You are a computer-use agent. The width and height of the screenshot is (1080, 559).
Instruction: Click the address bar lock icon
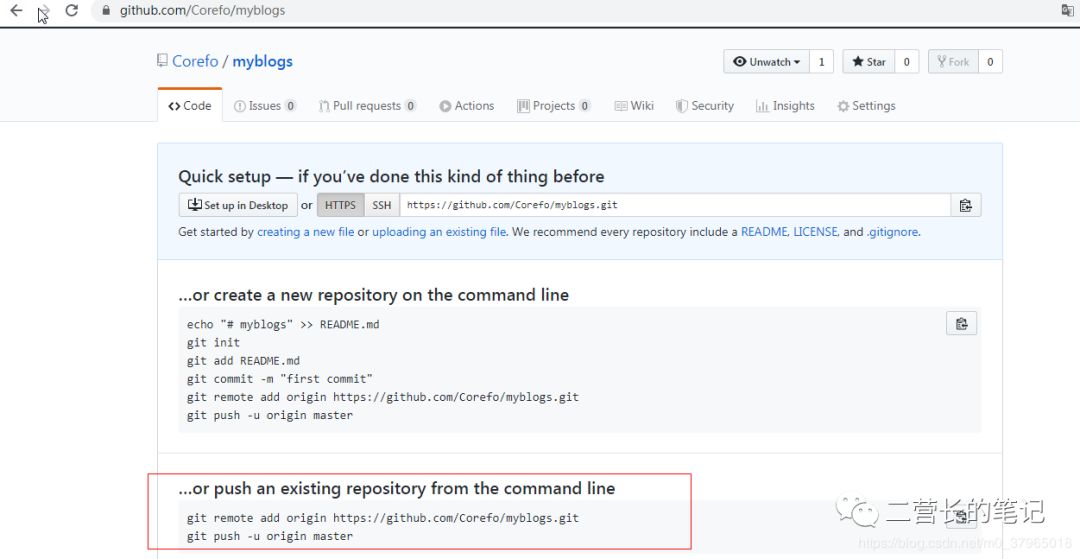coord(105,10)
